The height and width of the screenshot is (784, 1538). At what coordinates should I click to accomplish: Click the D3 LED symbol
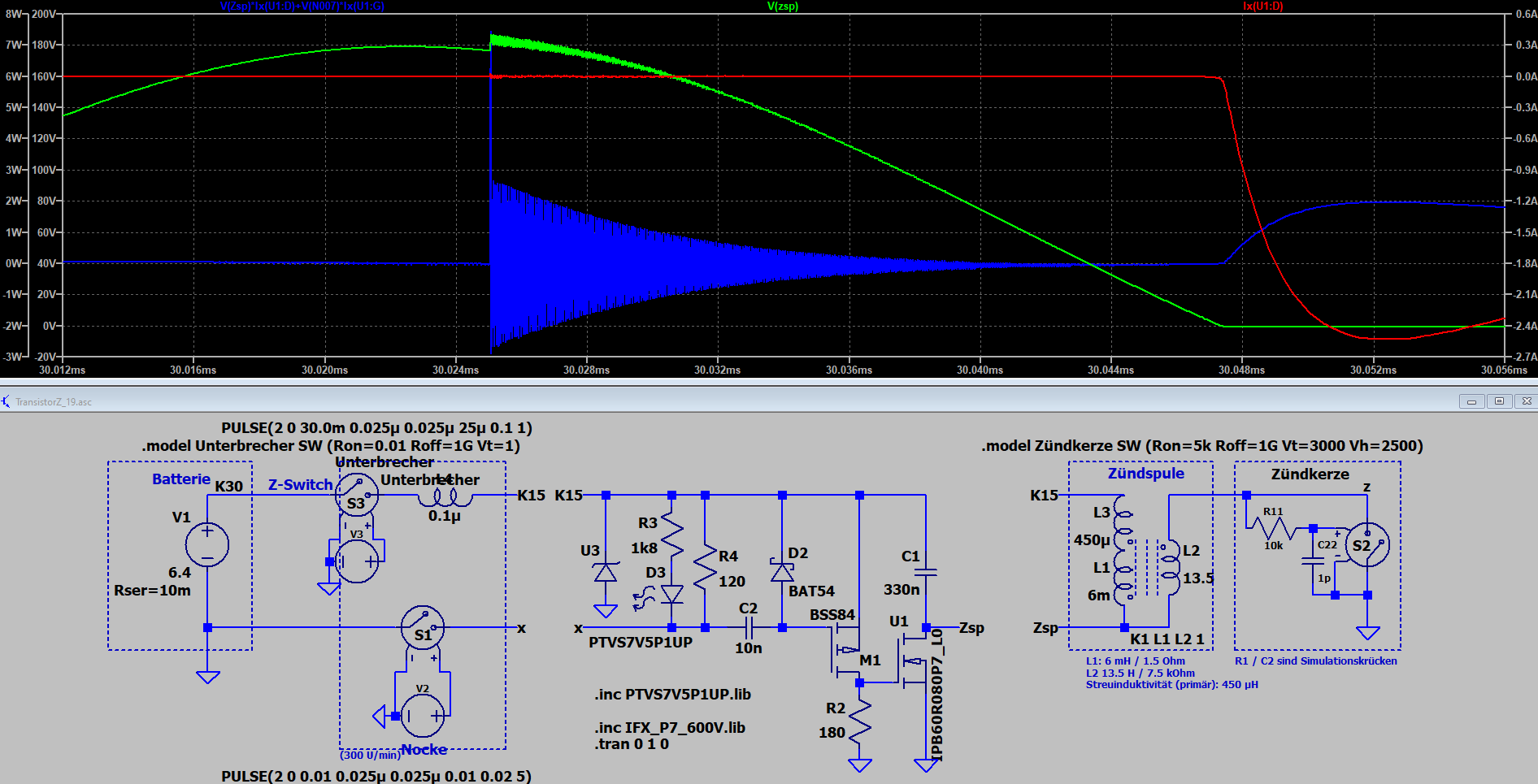pos(671,594)
